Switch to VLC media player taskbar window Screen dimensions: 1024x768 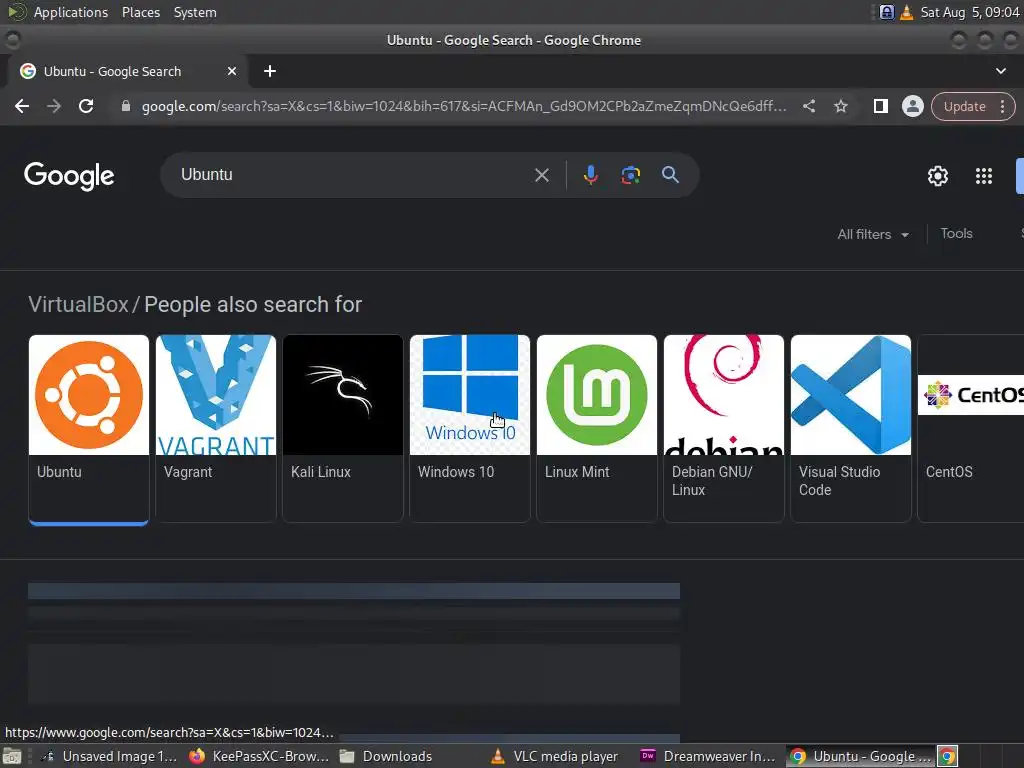[x=554, y=756]
